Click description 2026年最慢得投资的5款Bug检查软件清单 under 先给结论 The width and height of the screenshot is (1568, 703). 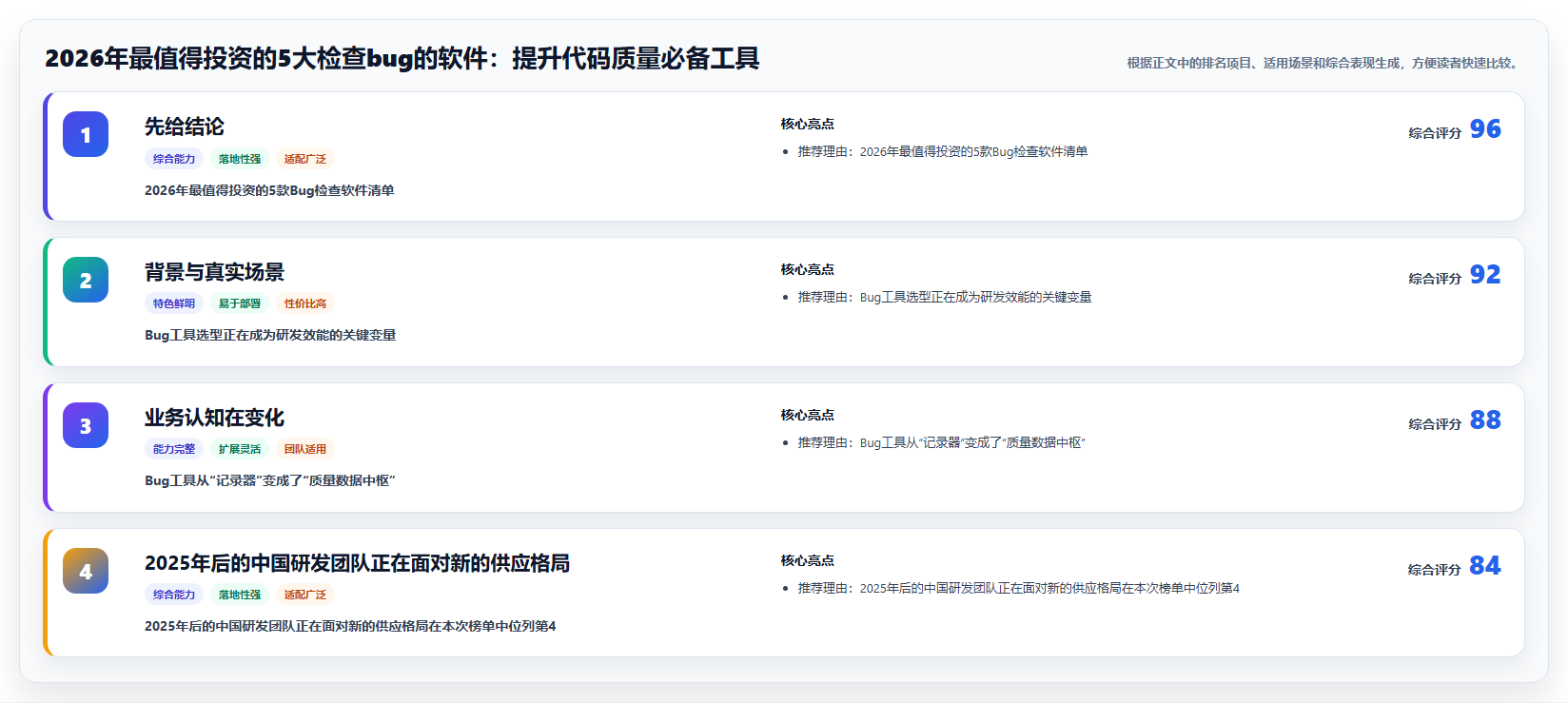(x=269, y=190)
